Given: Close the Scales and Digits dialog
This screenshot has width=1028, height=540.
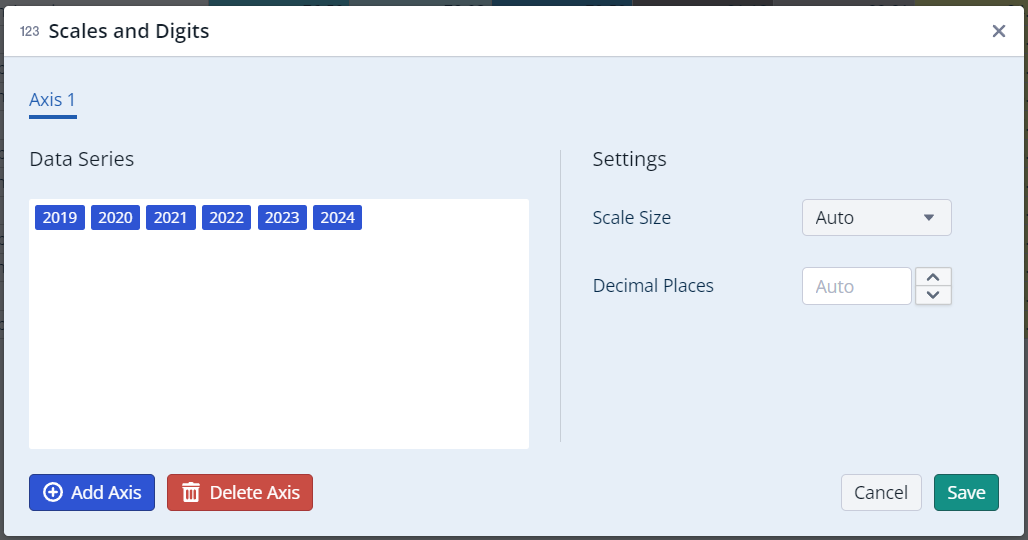Looking at the screenshot, I should [x=998, y=31].
